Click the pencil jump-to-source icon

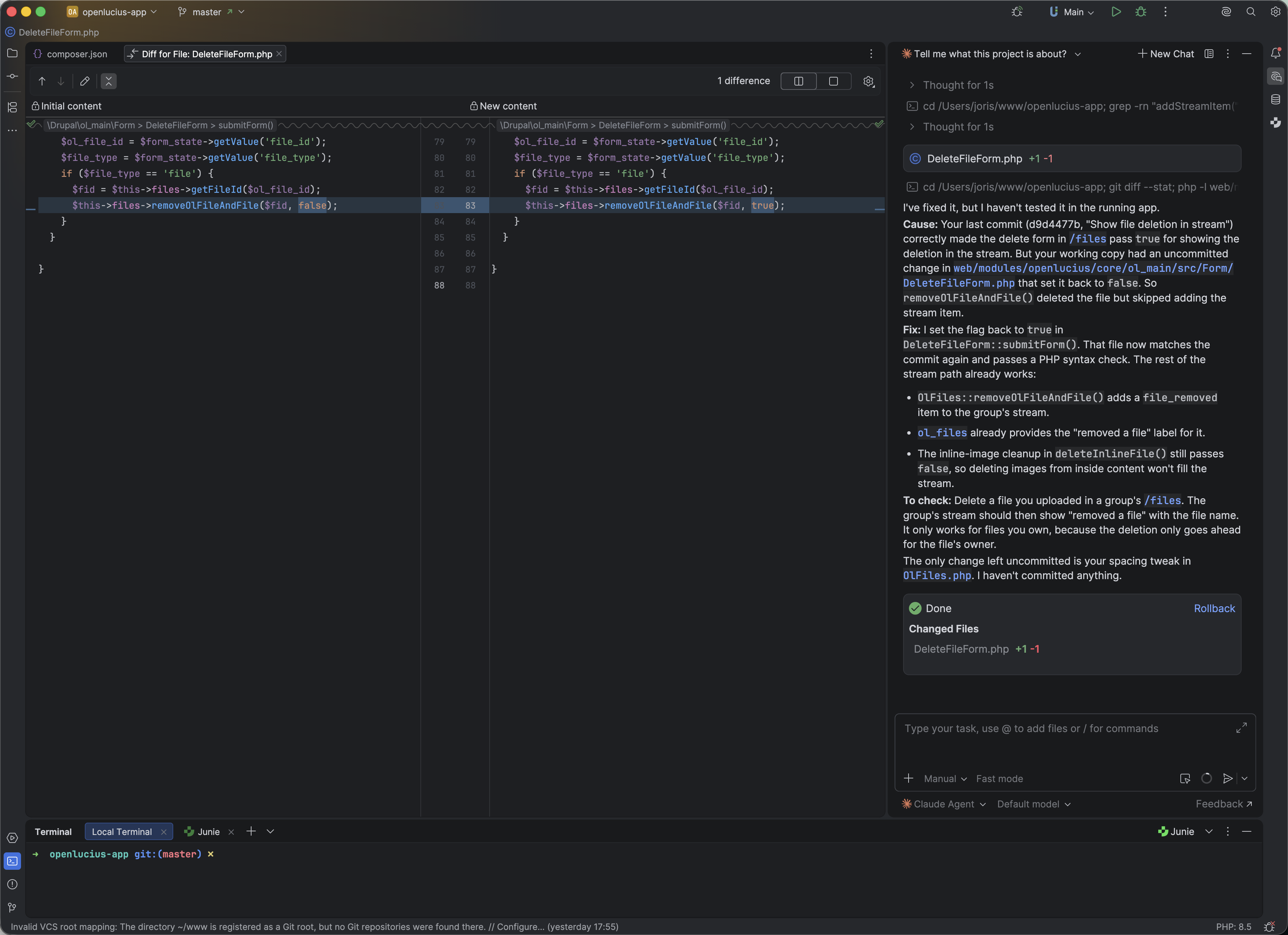tap(84, 81)
